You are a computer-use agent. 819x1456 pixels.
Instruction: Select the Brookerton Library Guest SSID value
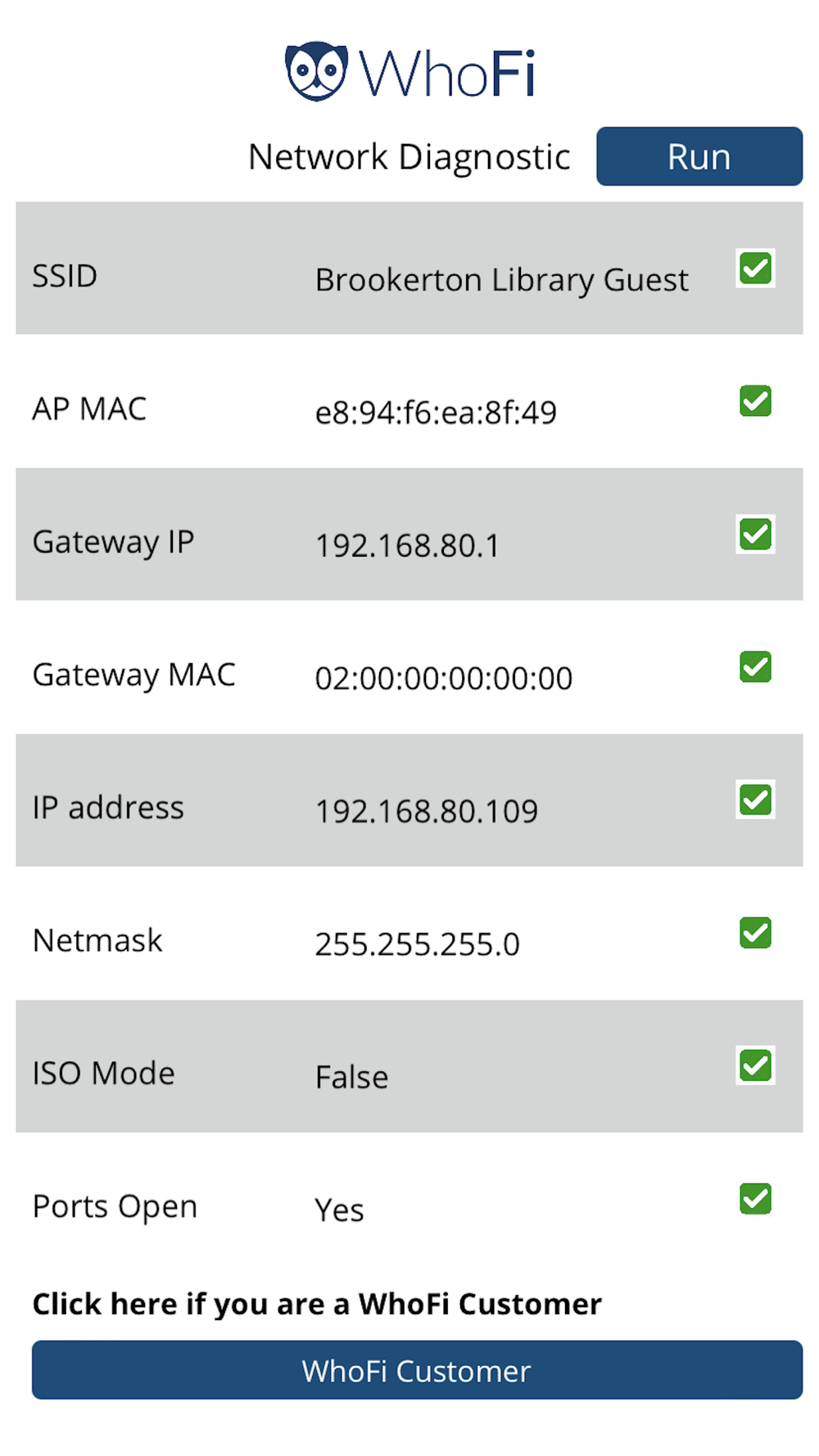501,280
